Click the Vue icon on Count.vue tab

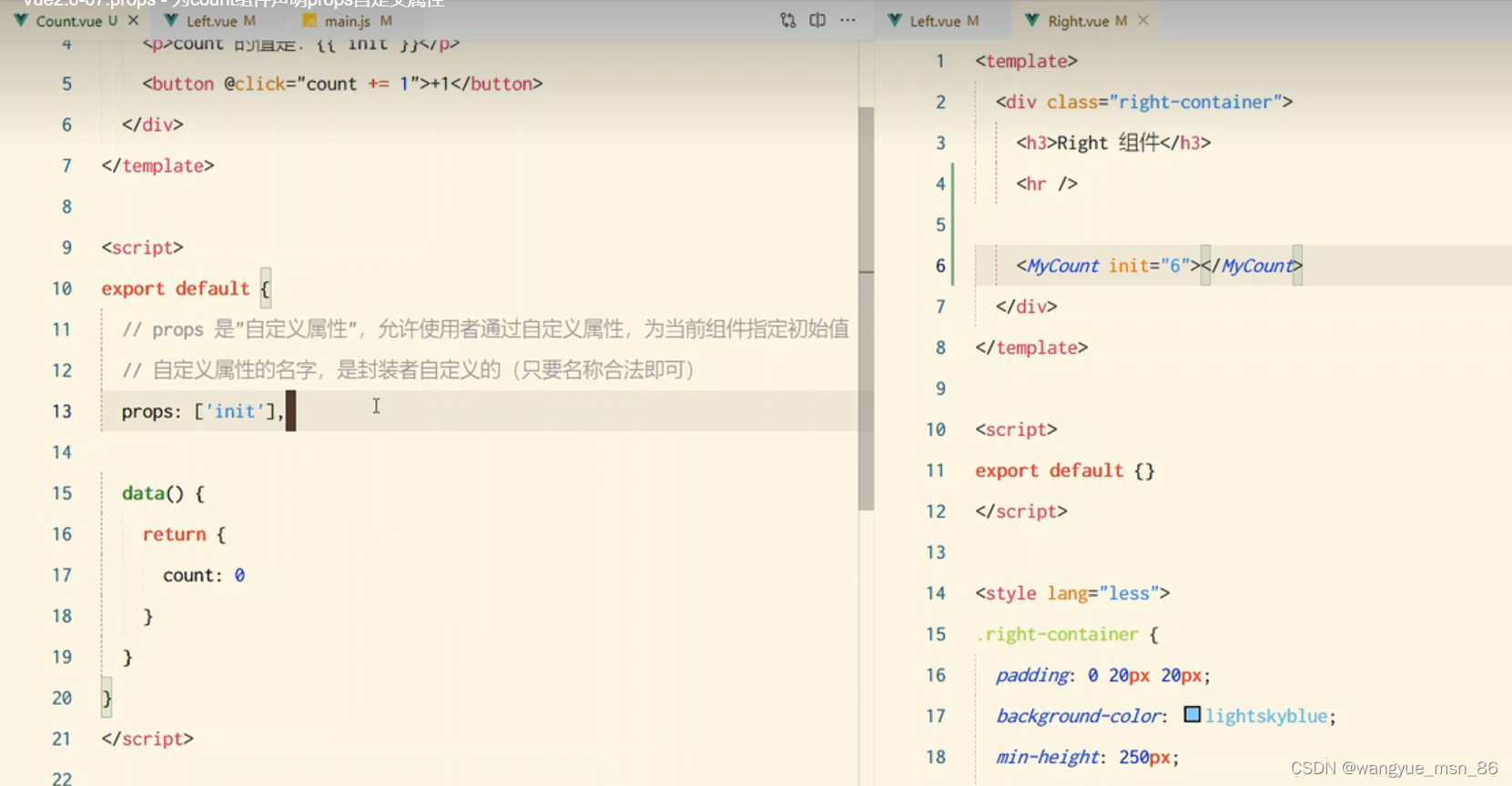coord(21,20)
